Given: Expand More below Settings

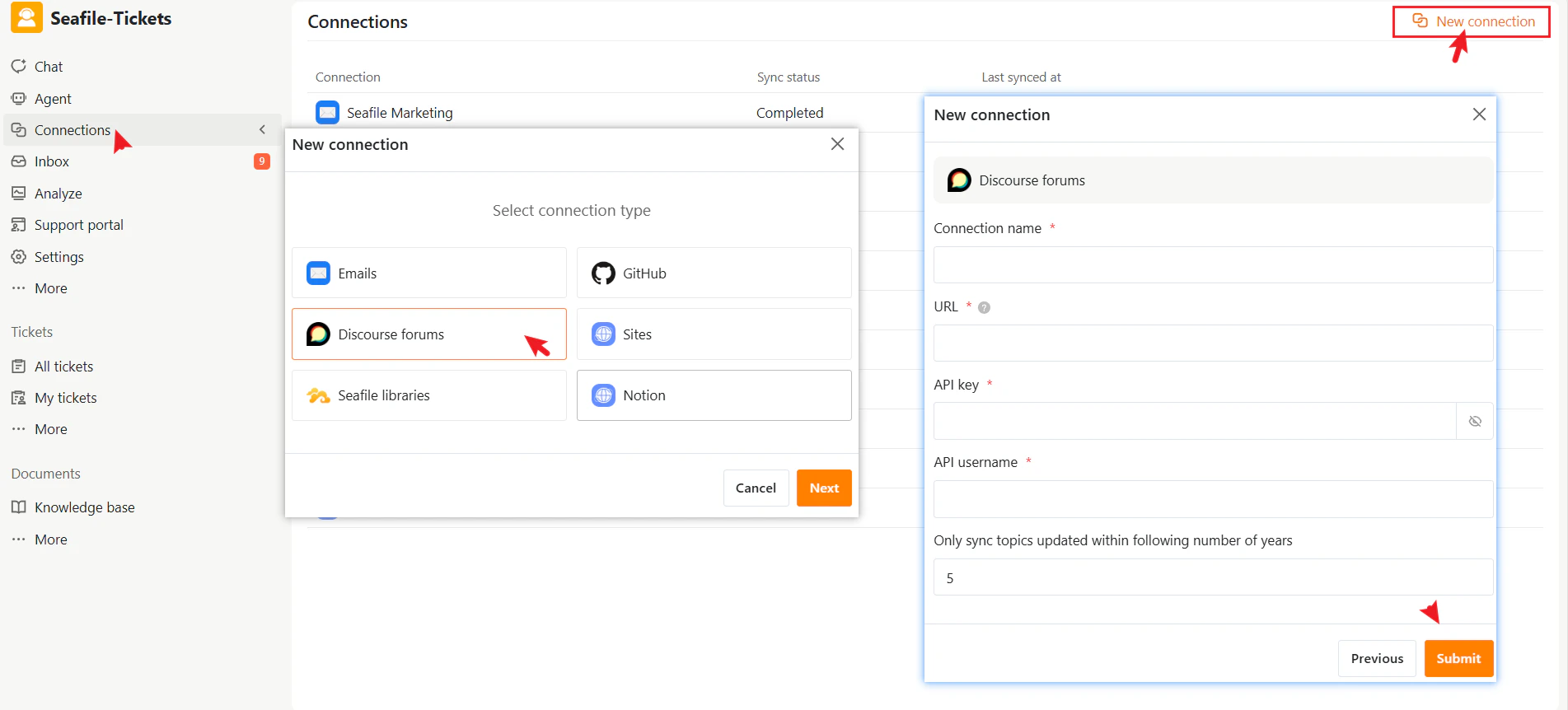Looking at the screenshot, I should 50,288.
